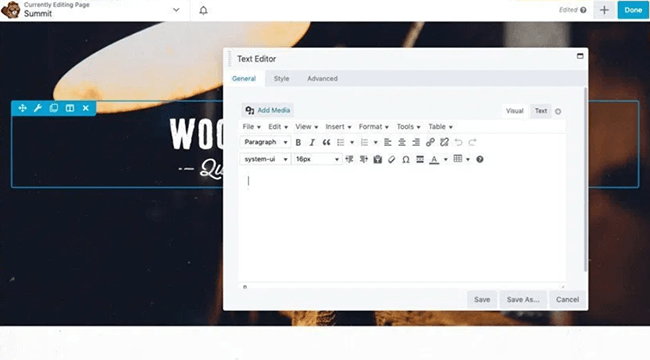
Task: Open text color picker arrow
Action: tap(446, 159)
